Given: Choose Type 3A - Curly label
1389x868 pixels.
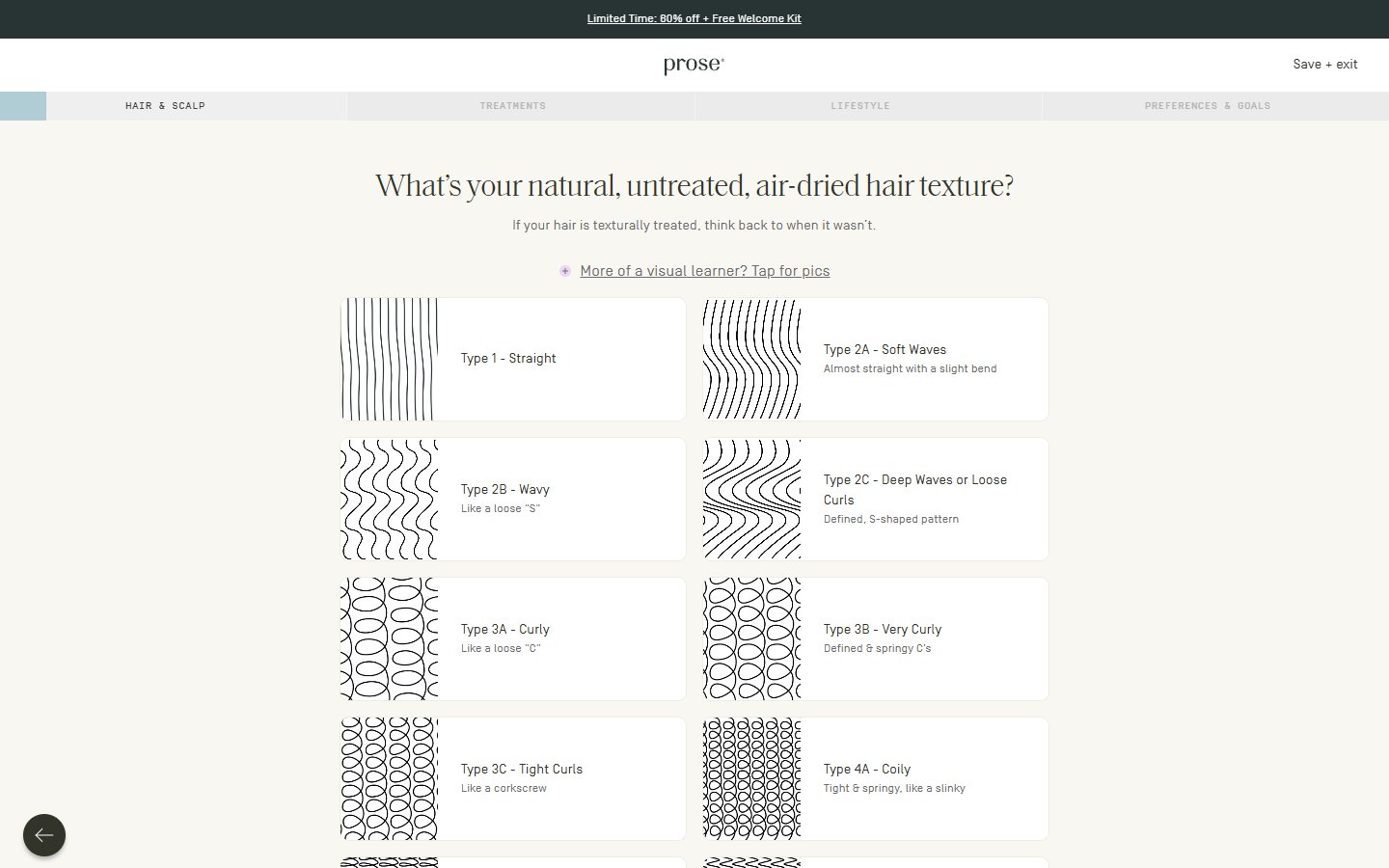Looking at the screenshot, I should click(505, 629).
